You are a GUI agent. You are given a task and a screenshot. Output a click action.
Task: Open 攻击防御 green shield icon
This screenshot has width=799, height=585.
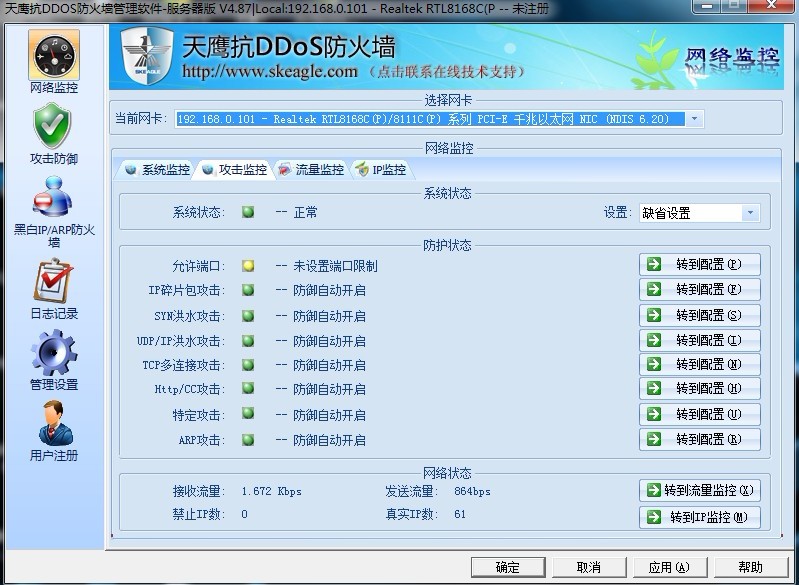(52, 126)
